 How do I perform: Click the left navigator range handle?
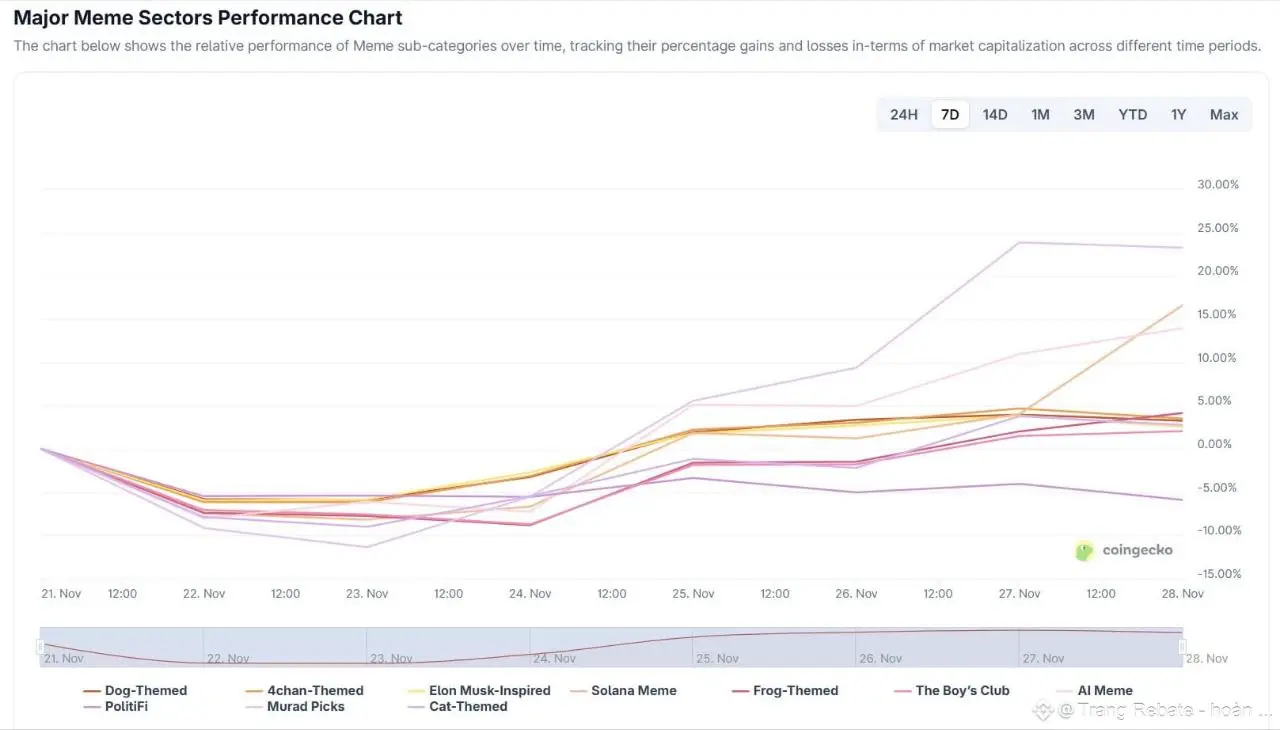tap(41, 647)
